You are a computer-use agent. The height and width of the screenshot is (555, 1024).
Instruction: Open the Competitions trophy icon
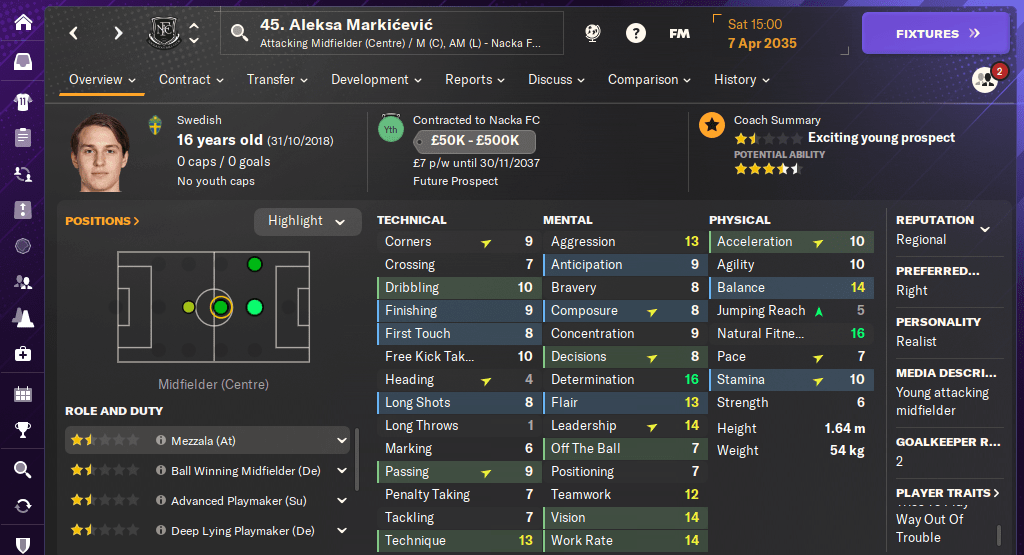point(22,431)
